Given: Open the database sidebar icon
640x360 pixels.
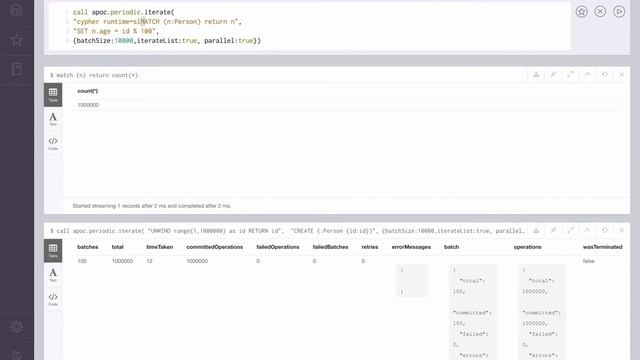Looking at the screenshot, I should tap(17, 10).
